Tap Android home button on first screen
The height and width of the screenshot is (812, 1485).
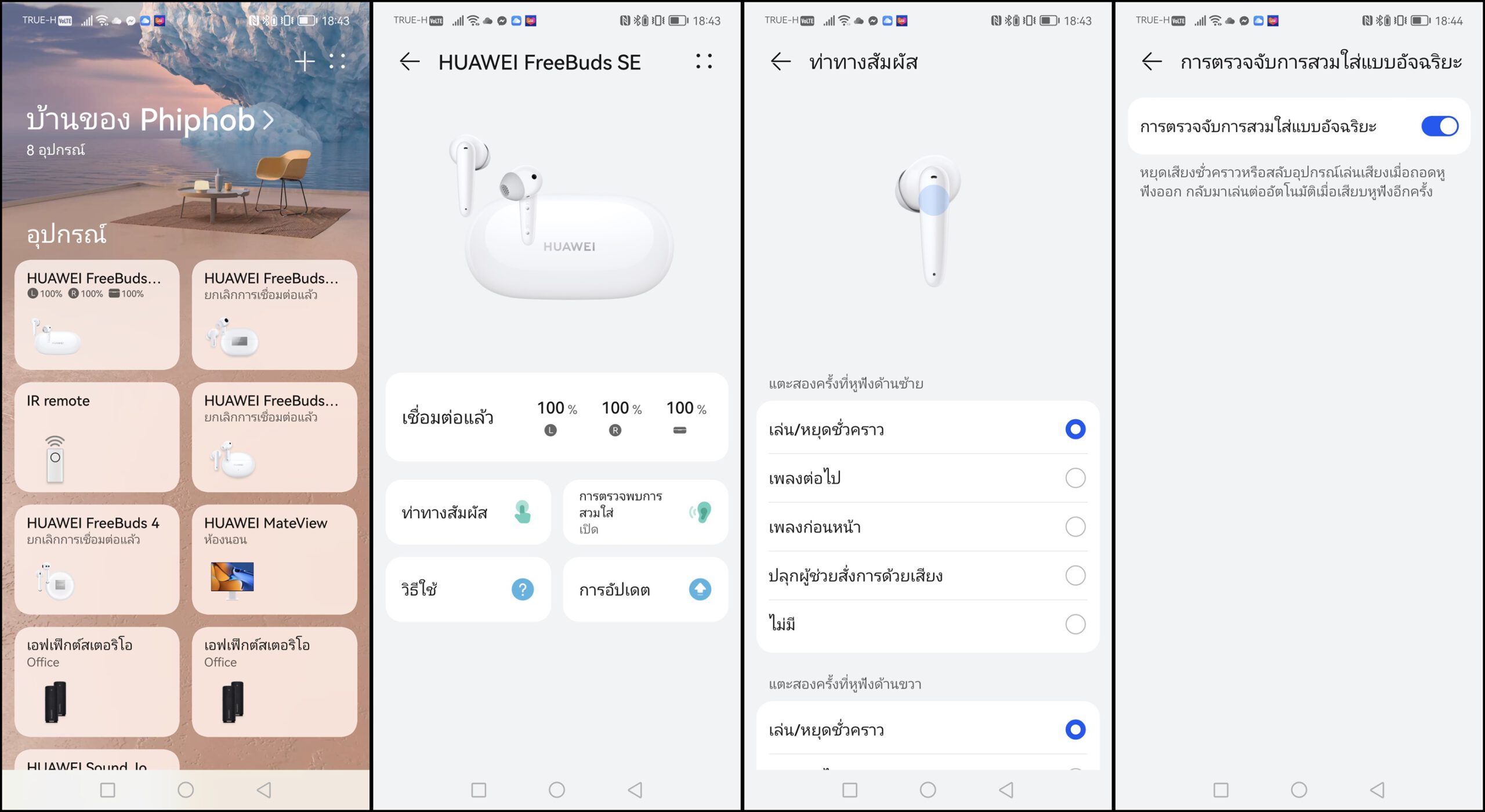click(186, 789)
